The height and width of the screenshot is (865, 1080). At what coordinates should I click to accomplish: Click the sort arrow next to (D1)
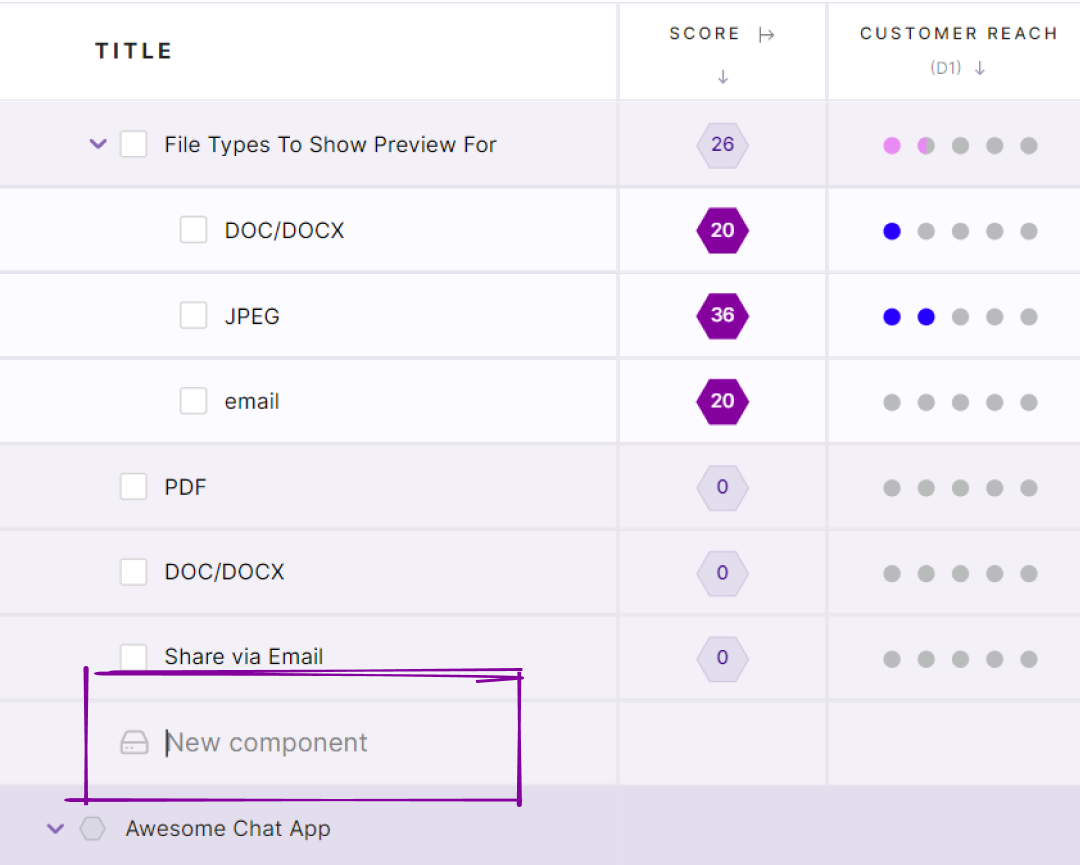coord(980,68)
